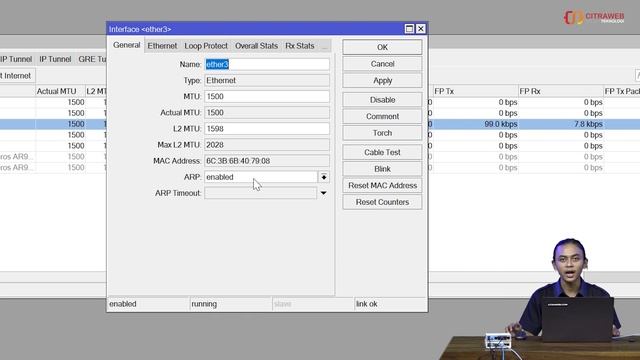Image resolution: width=640 pixels, height=360 pixels.
Task: Click the Max L2 MTU field 2028
Action: tap(267, 145)
